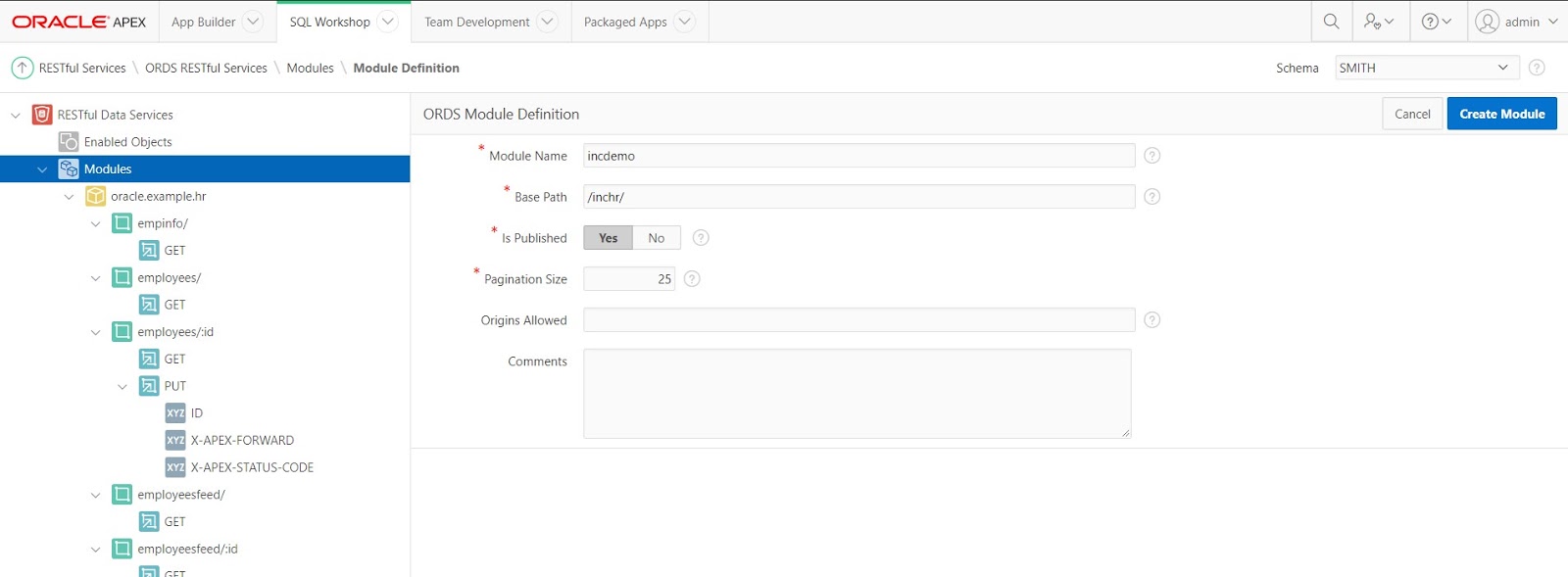This screenshot has width=1568, height=577.
Task: Click the employees/ template icon
Action: 122,277
